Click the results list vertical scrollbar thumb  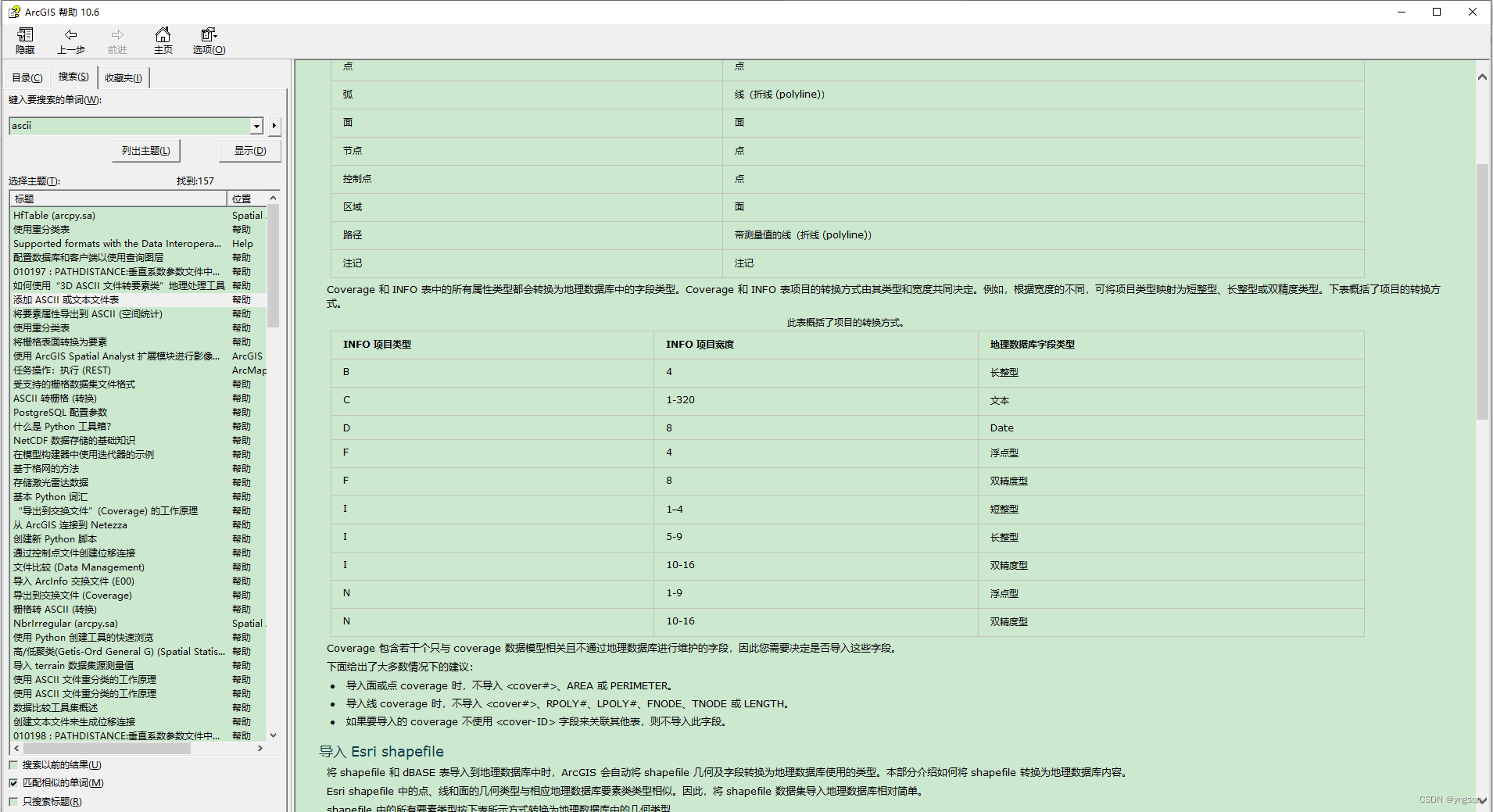point(273,266)
